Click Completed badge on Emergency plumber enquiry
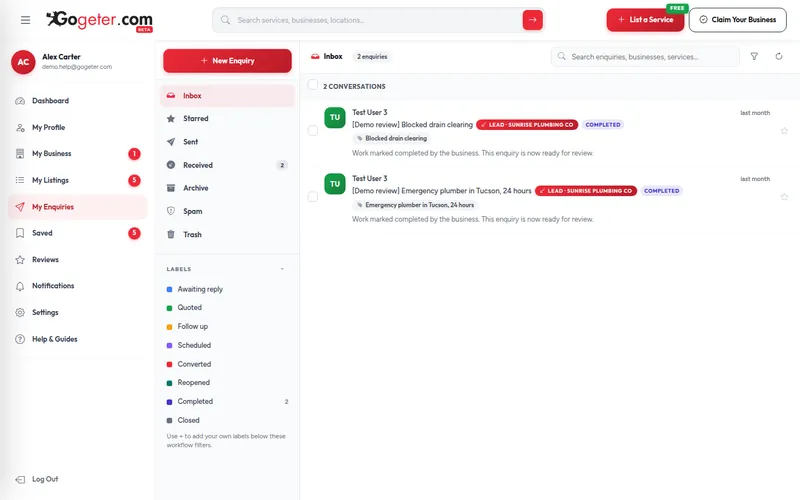The height and width of the screenshot is (500, 800). [662, 191]
